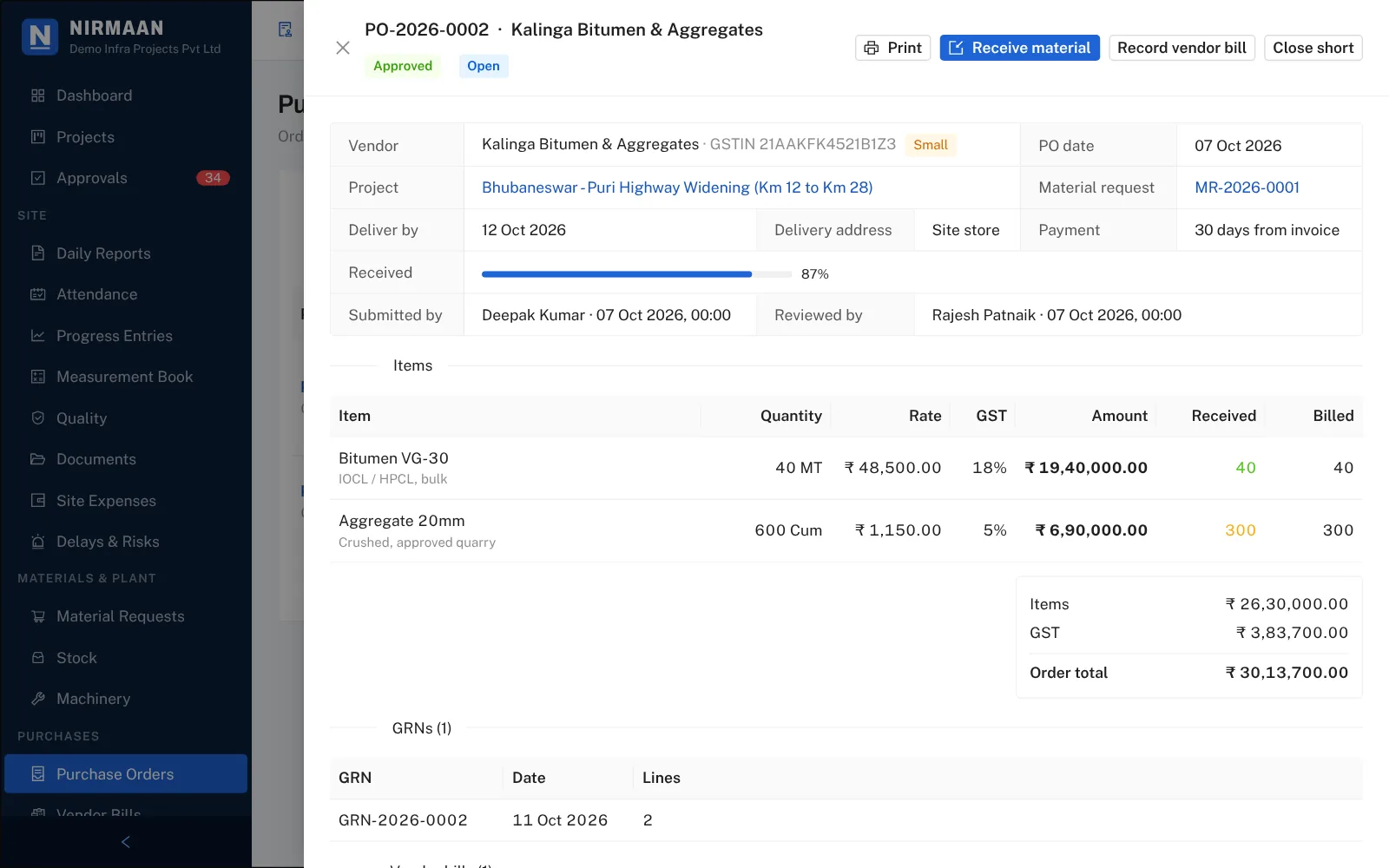Image resolution: width=1389 pixels, height=868 pixels.
Task: Select the Aggregate 20mm item row
Action: 846,530
